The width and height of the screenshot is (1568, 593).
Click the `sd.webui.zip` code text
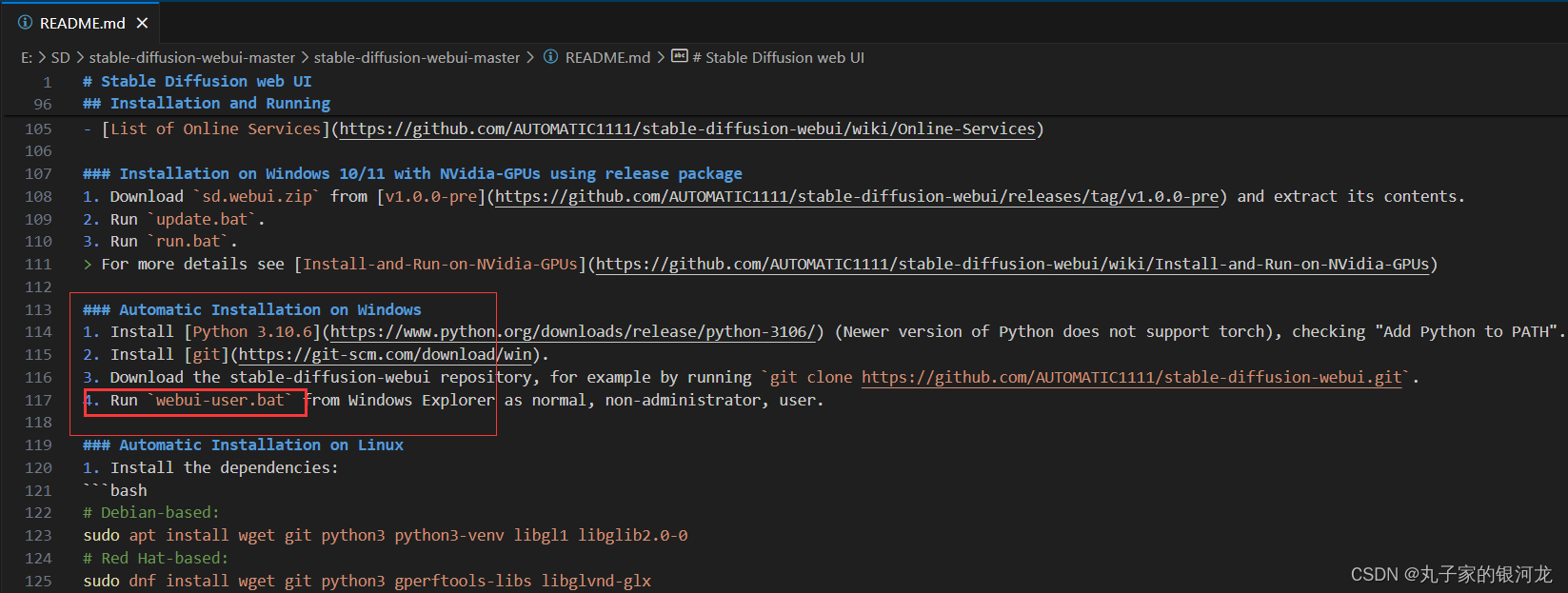pos(257,196)
